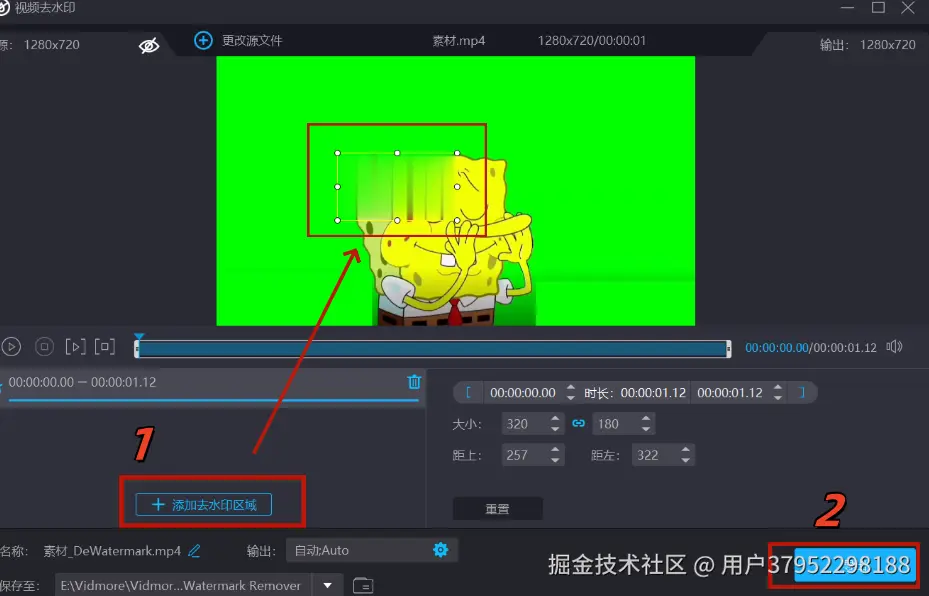
Task: Click the 素材_DeWatermark.mp4 file name
Action: (112, 551)
